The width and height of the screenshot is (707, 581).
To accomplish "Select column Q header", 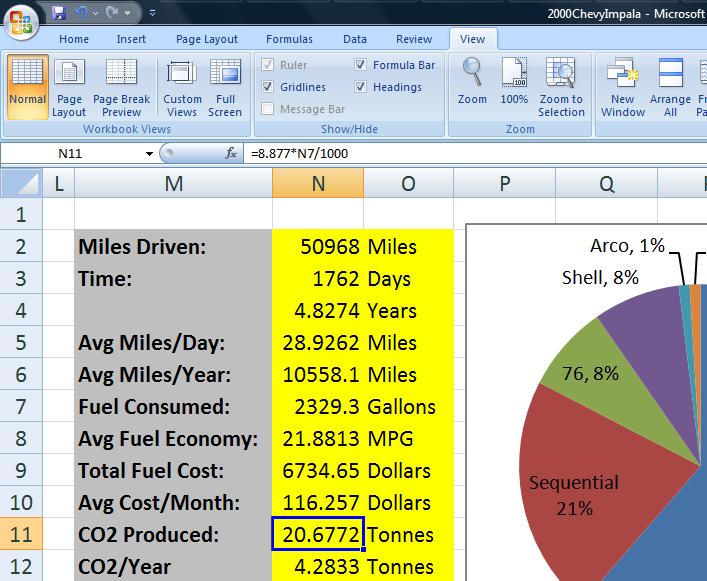I will pyautogui.click(x=606, y=183).
